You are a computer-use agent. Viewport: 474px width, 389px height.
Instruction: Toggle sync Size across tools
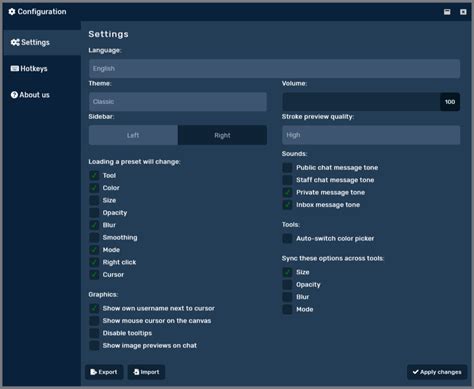coord(287,272)
